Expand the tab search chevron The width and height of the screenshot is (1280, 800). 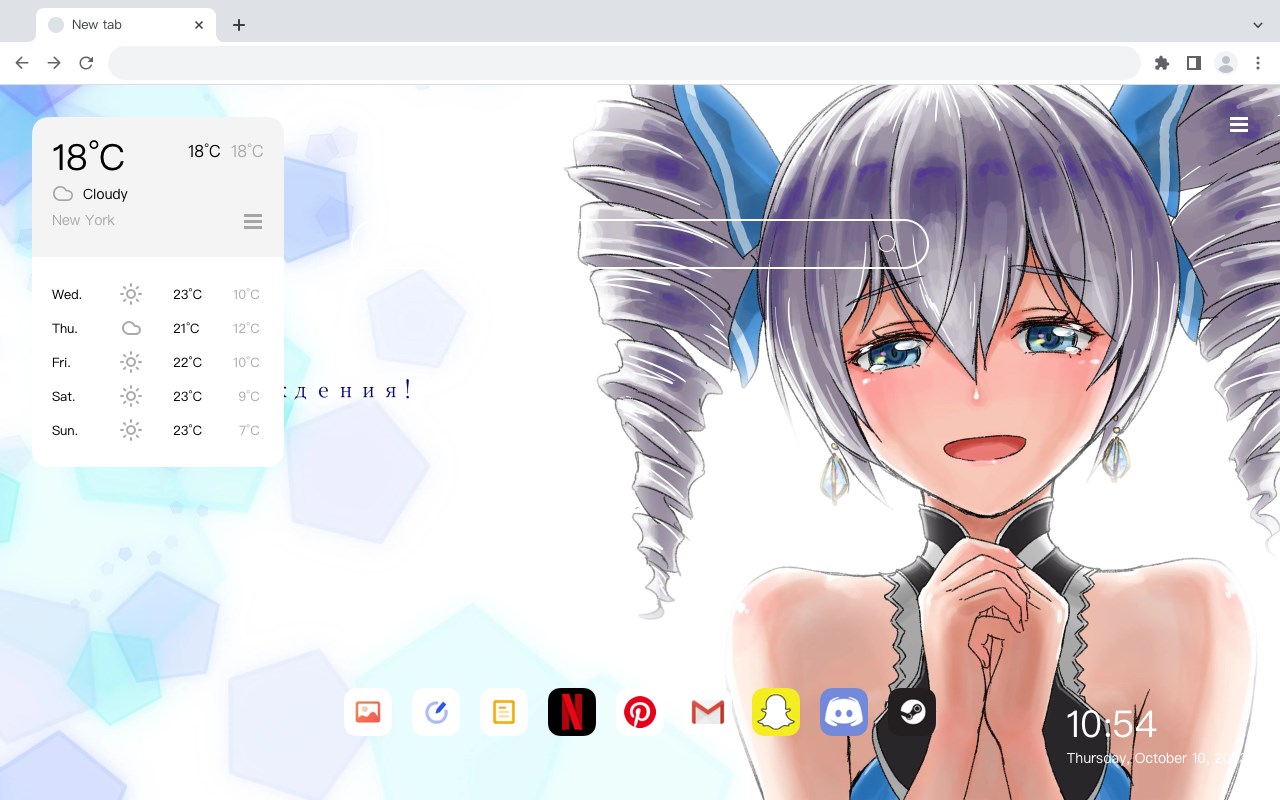pos(1258,25)
